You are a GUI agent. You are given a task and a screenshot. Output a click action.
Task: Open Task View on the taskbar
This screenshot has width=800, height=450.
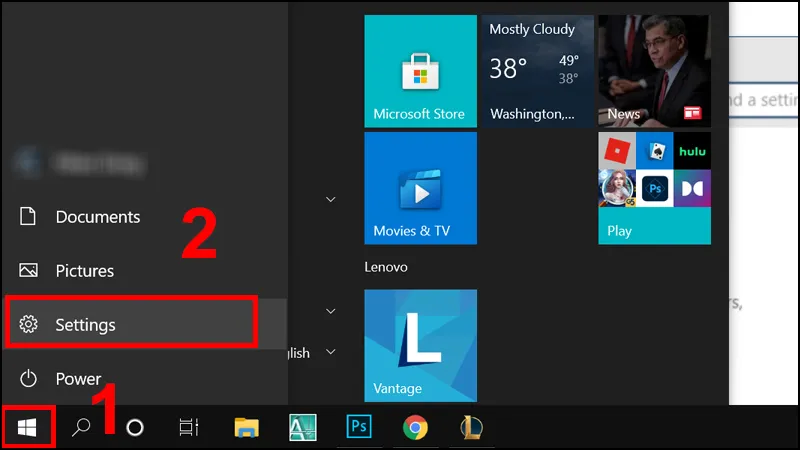(188, 428)
